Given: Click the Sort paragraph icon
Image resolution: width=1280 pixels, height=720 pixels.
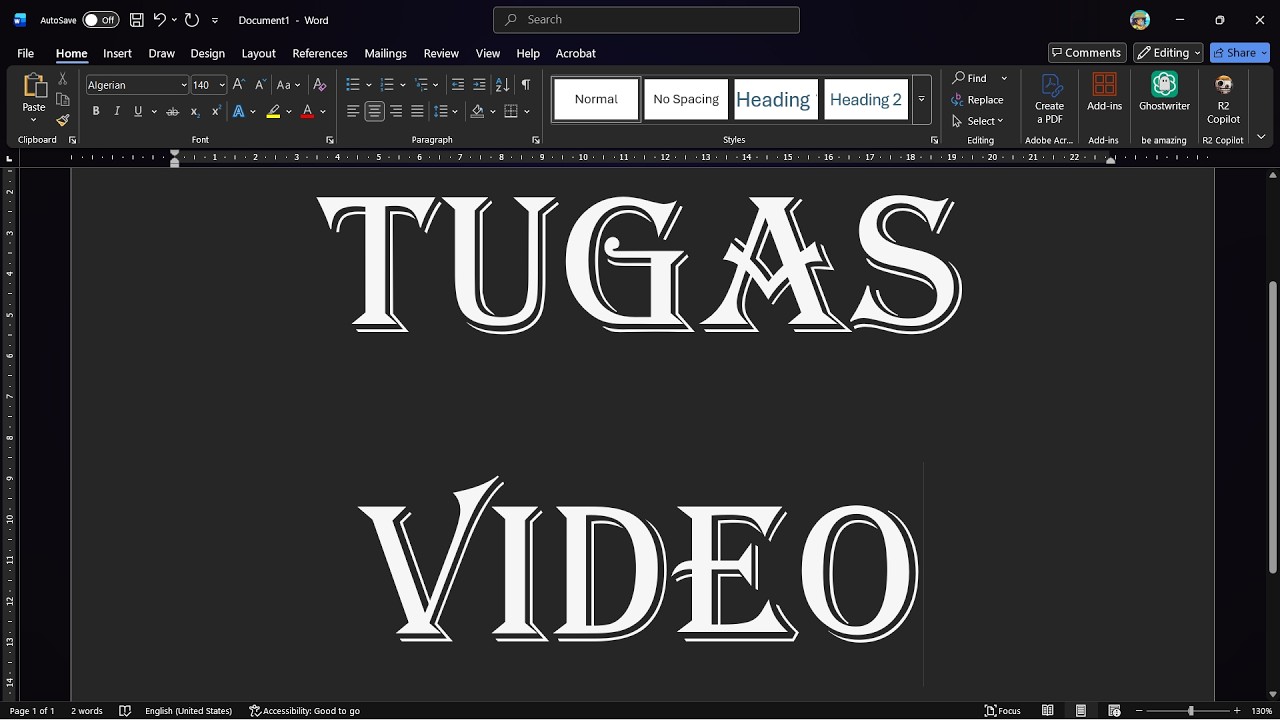Looking at the screenshot, I should click(502, 85).
